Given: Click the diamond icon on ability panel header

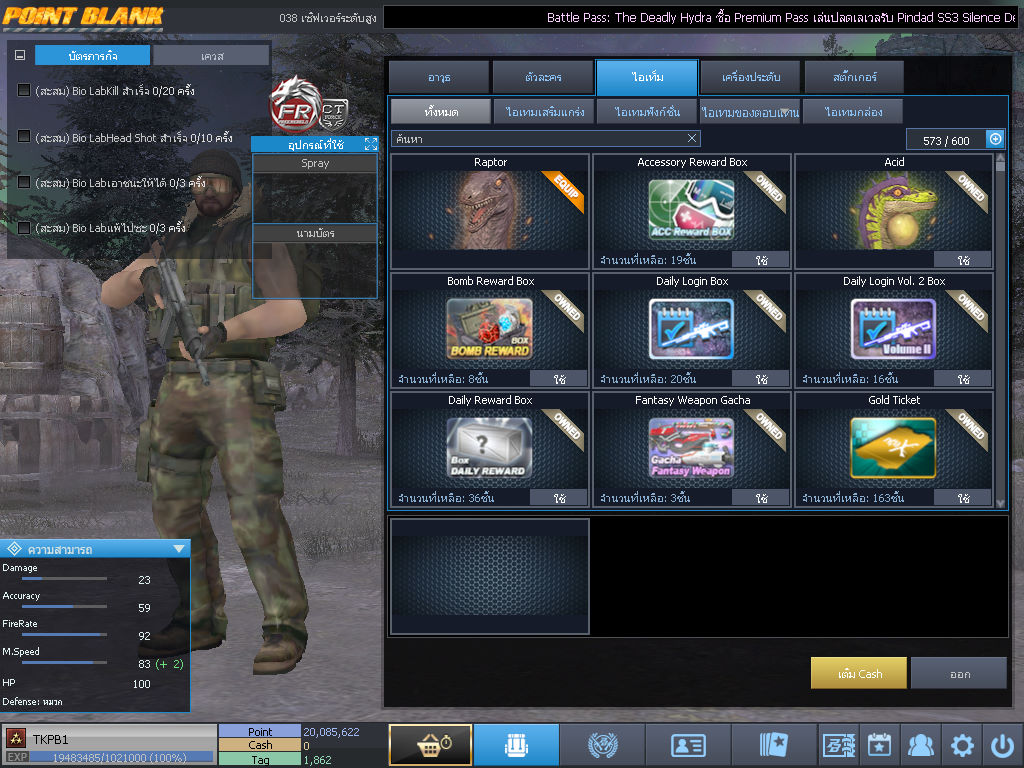Looking at the screenshot, I should pos(14,549).
